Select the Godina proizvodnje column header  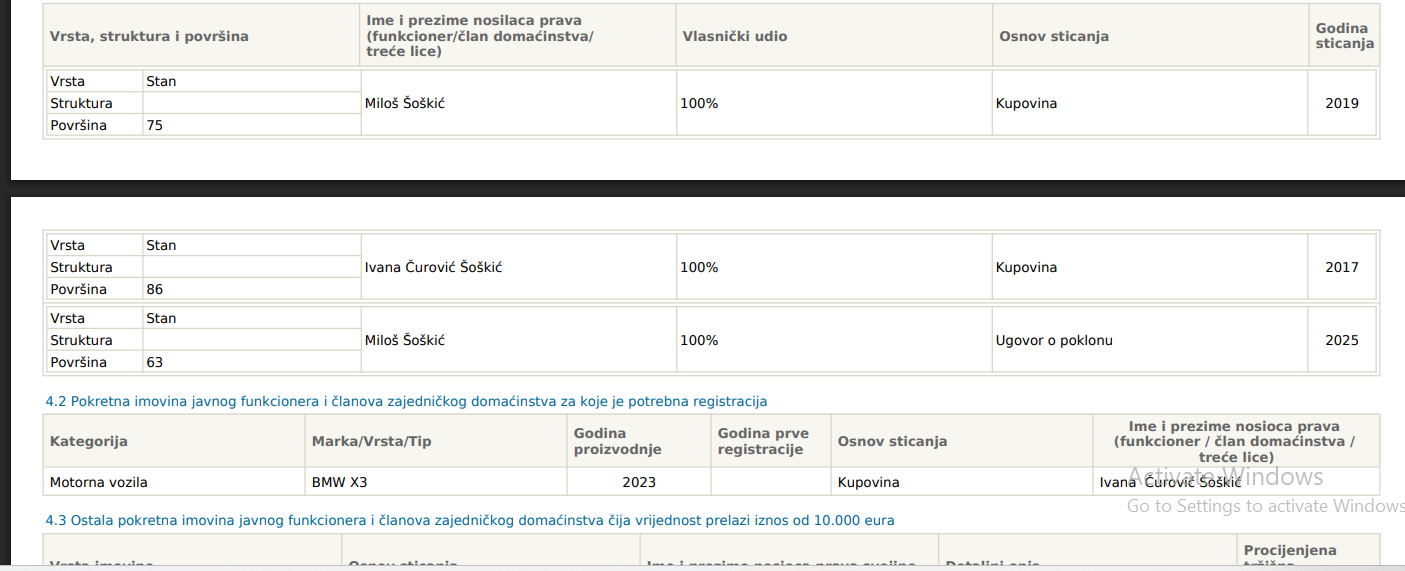(617, 441)
